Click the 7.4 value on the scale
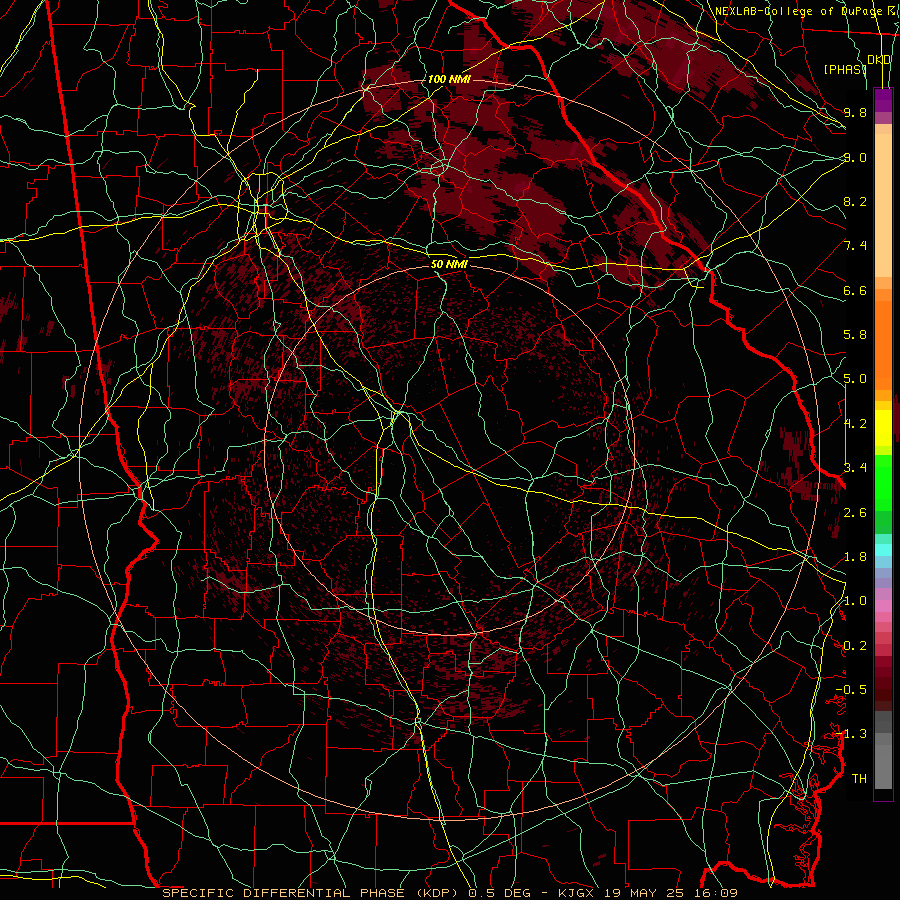The width and height of the screenshot is (900, 900). coord(855,246)
